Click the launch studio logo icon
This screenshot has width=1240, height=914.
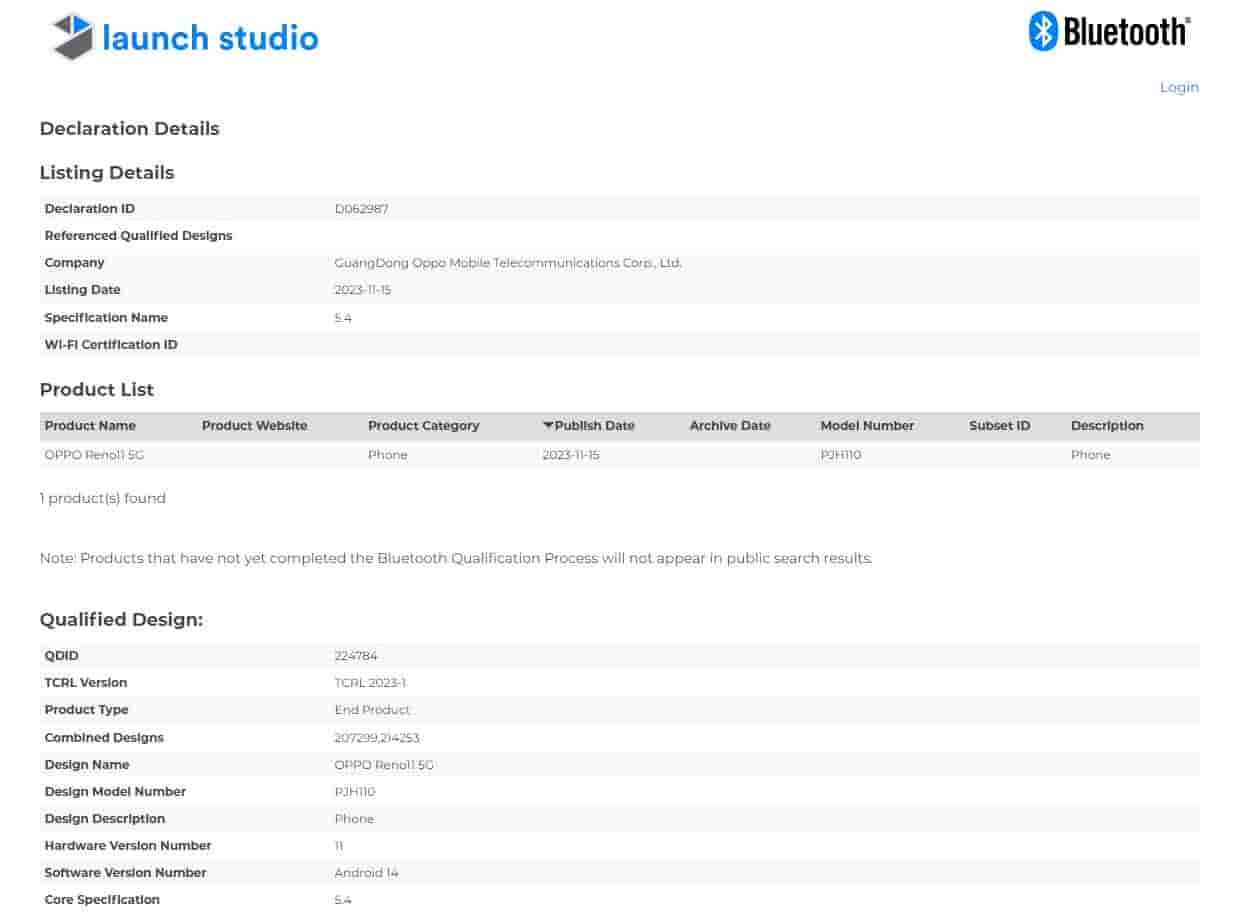coord(73,37)
